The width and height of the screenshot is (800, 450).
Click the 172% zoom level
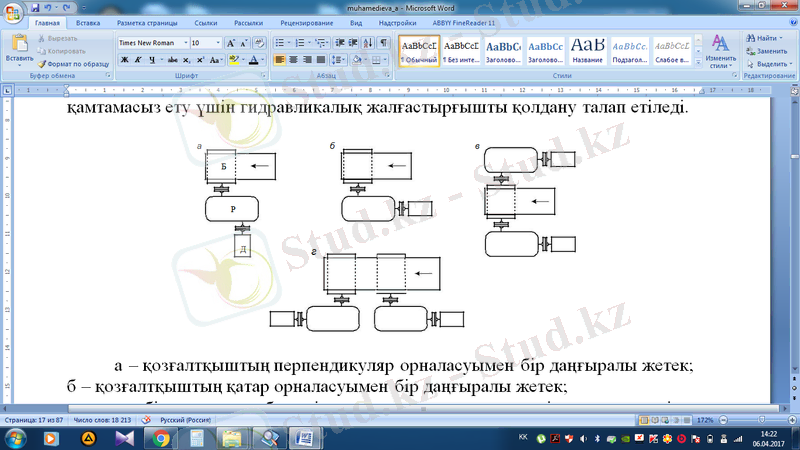tap(705, 420)
